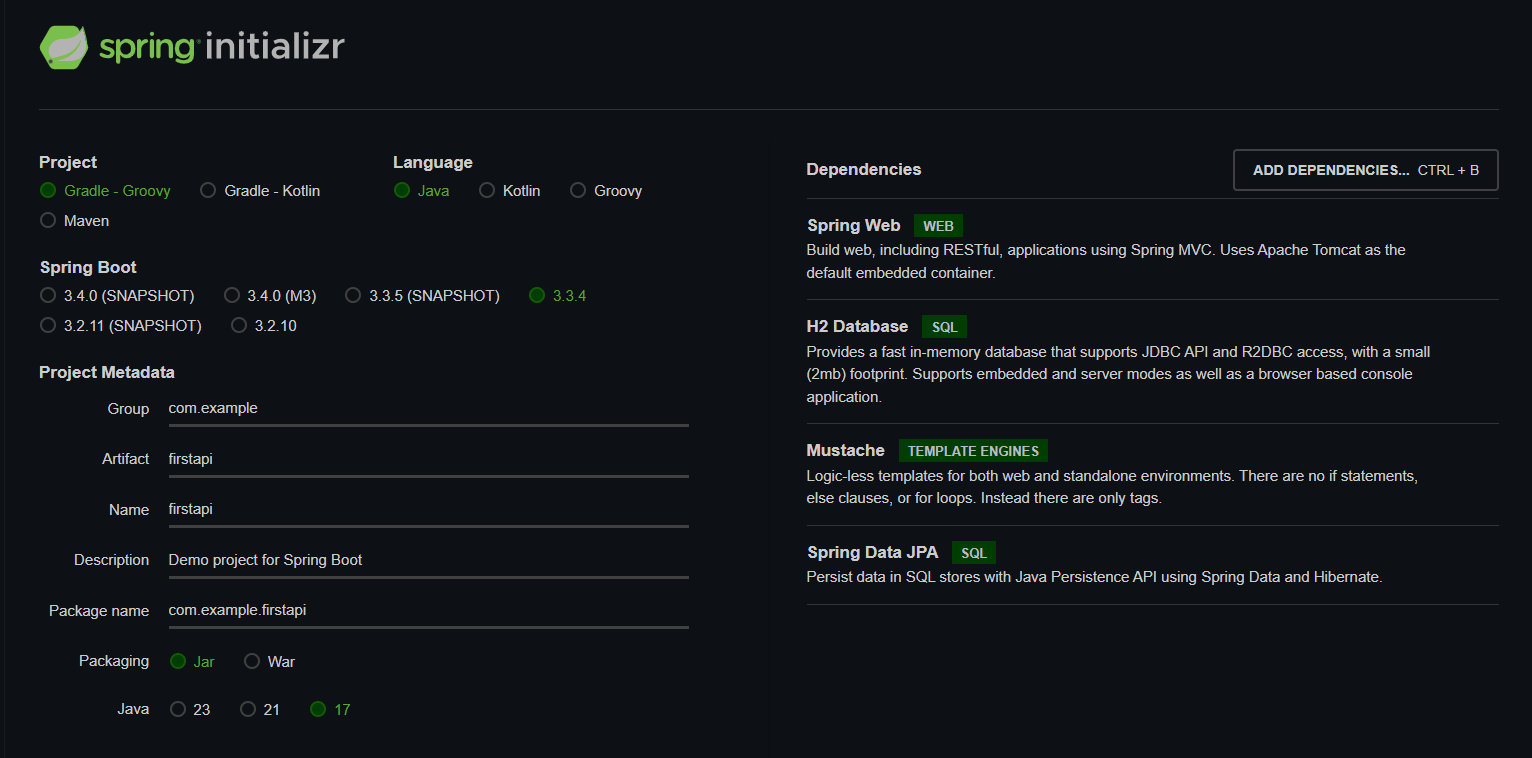Click the SQL tag beside H2 Database

(x=944, y=327)
